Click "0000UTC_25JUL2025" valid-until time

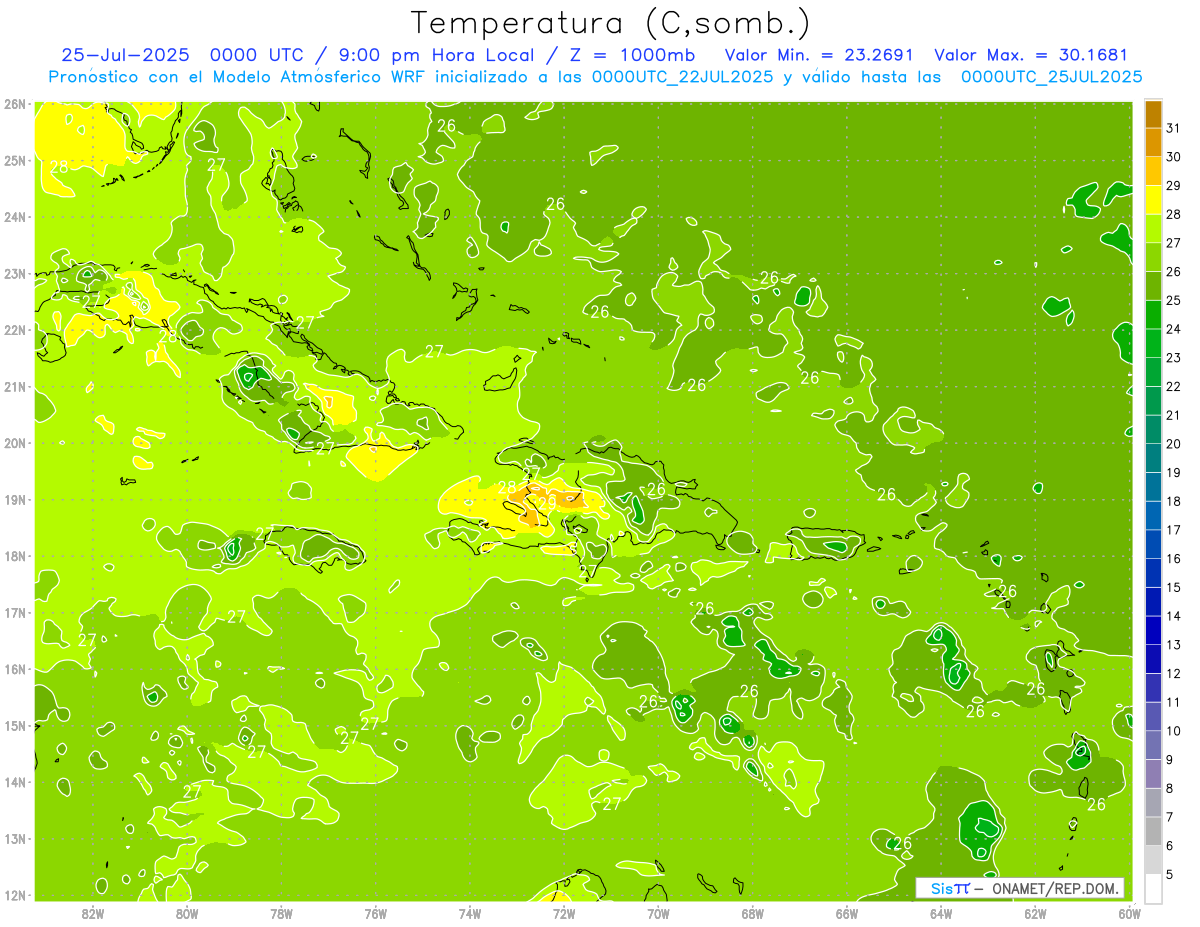[1051, 77]
